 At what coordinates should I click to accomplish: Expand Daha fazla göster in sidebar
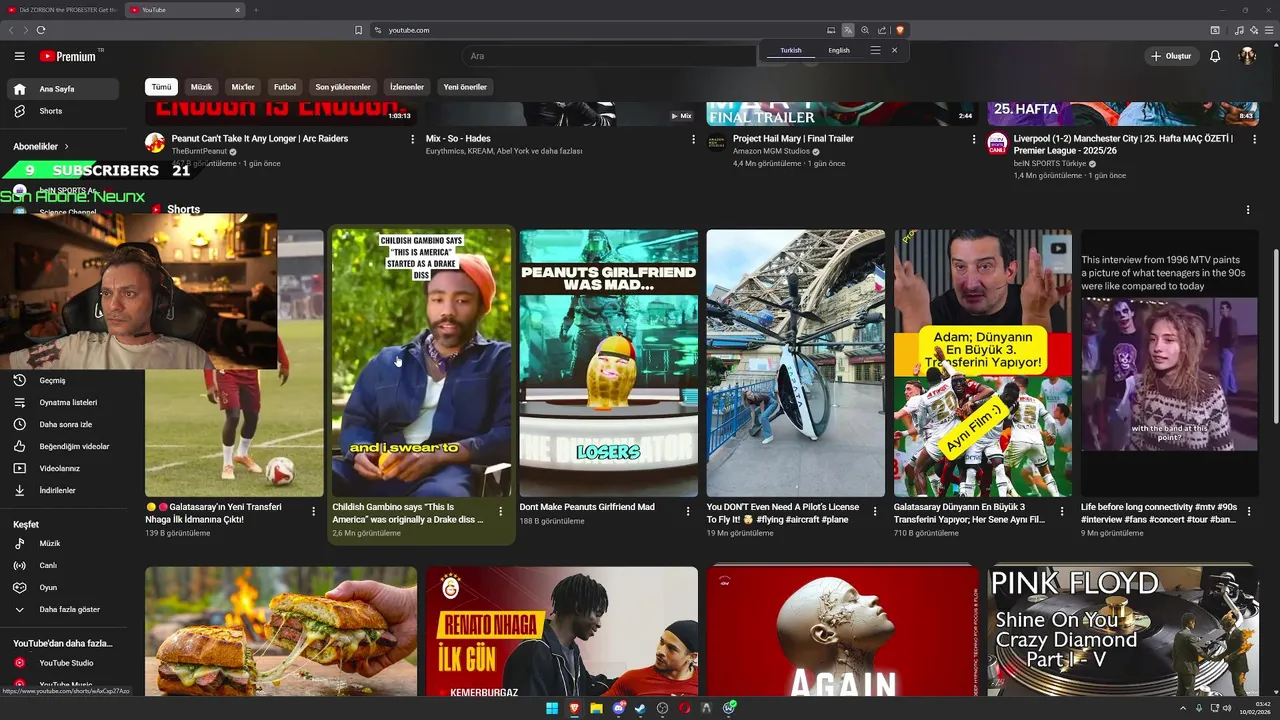tap(62, 609)
